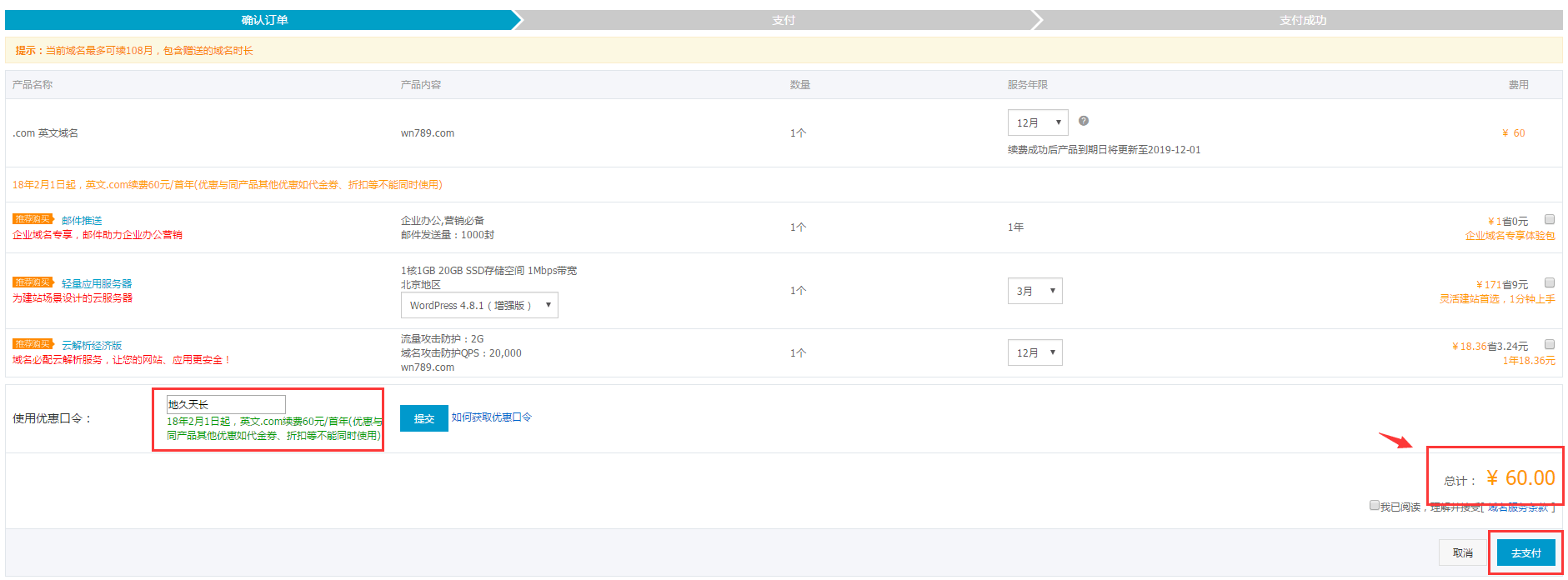Open the 12月 duration dropdown for wn789.com domain
The height and width of the screenshot is (580, 1568).
click(1037, 122)
